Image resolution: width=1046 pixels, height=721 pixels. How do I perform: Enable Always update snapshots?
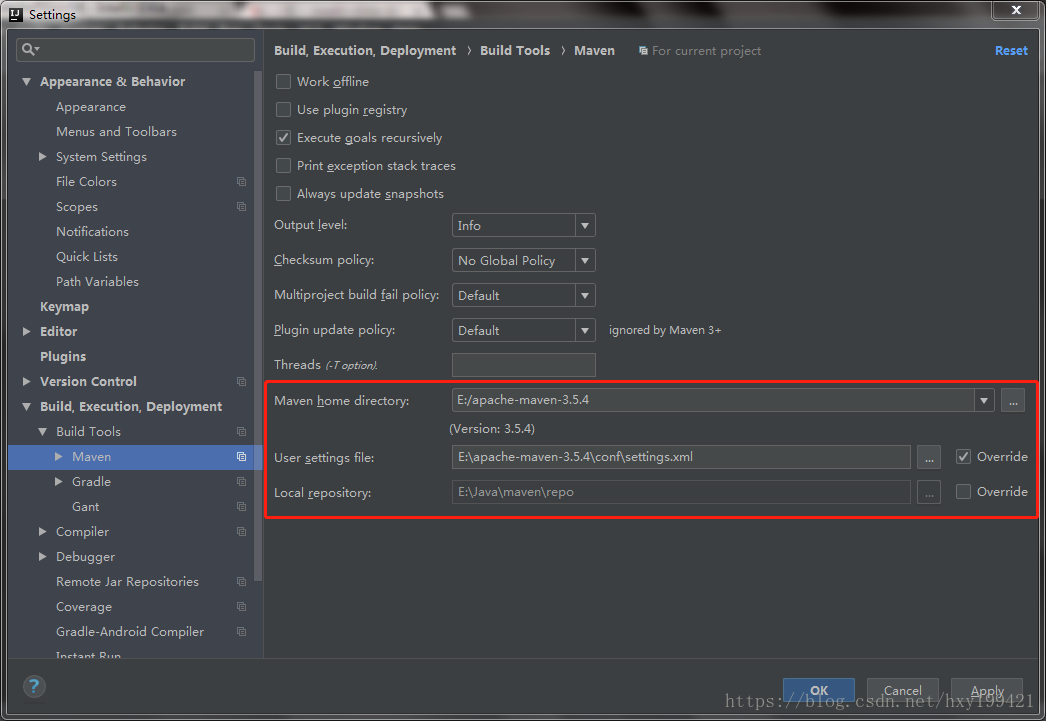tap(284, 193)
